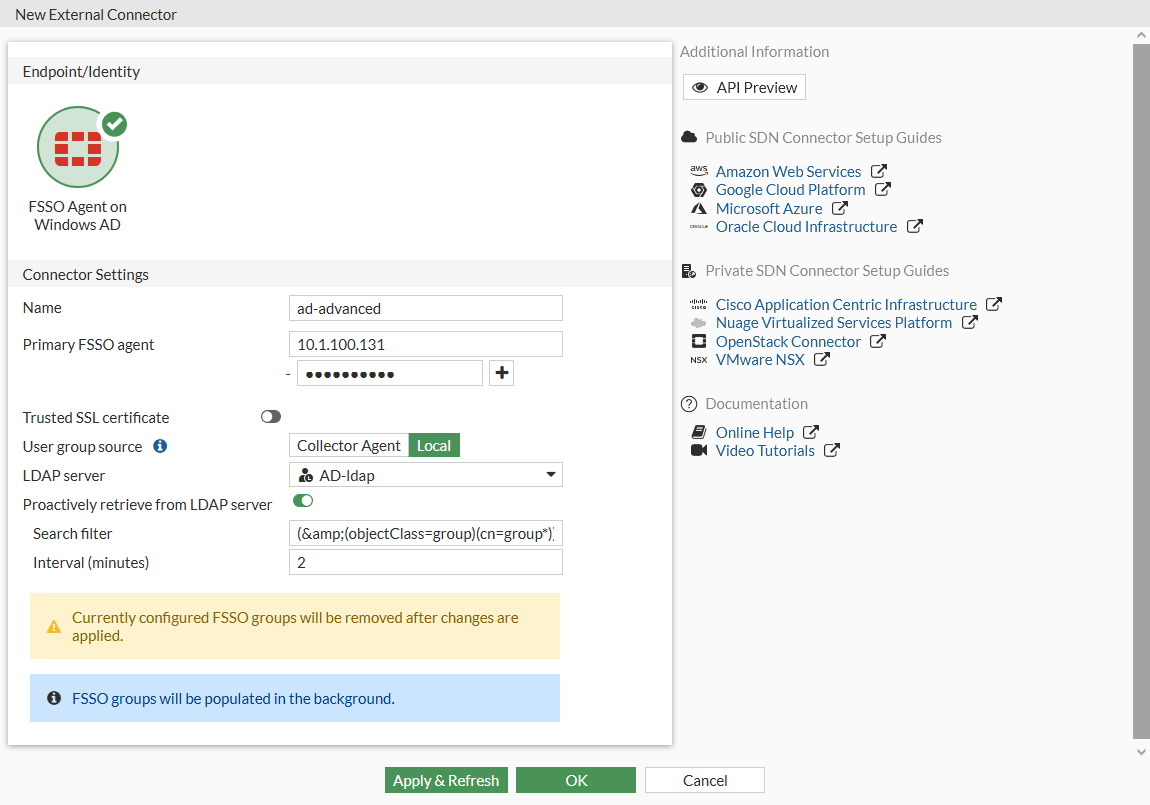Screen dimensions: 1150x805
Task: Click external link icon beside Online Help
Action: point(811,432)
